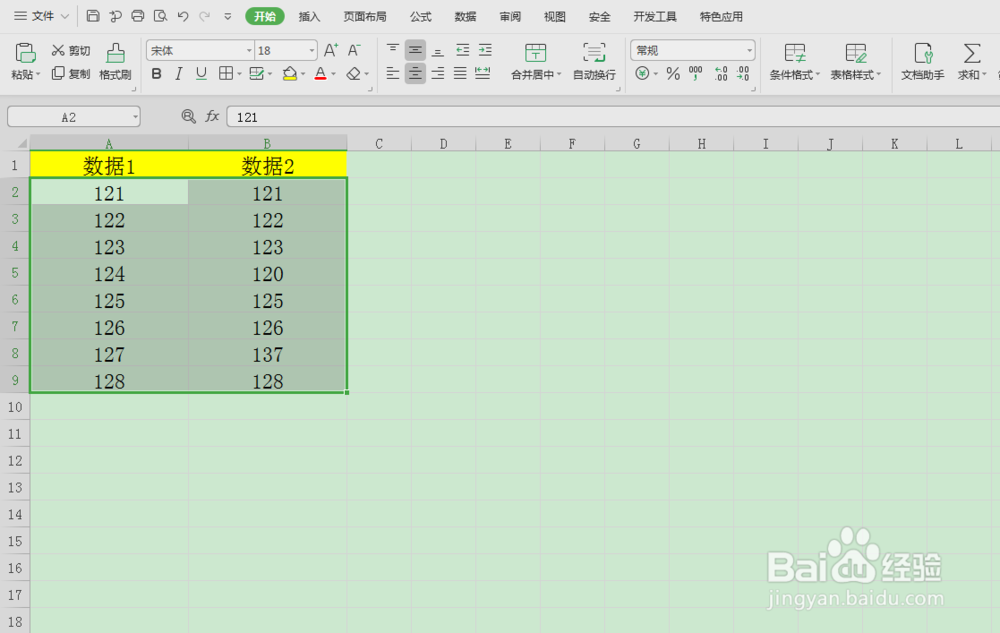The image size is (1000, 633).
Task: Toggle Bold formatting
Action: click(x=156, y=74)
